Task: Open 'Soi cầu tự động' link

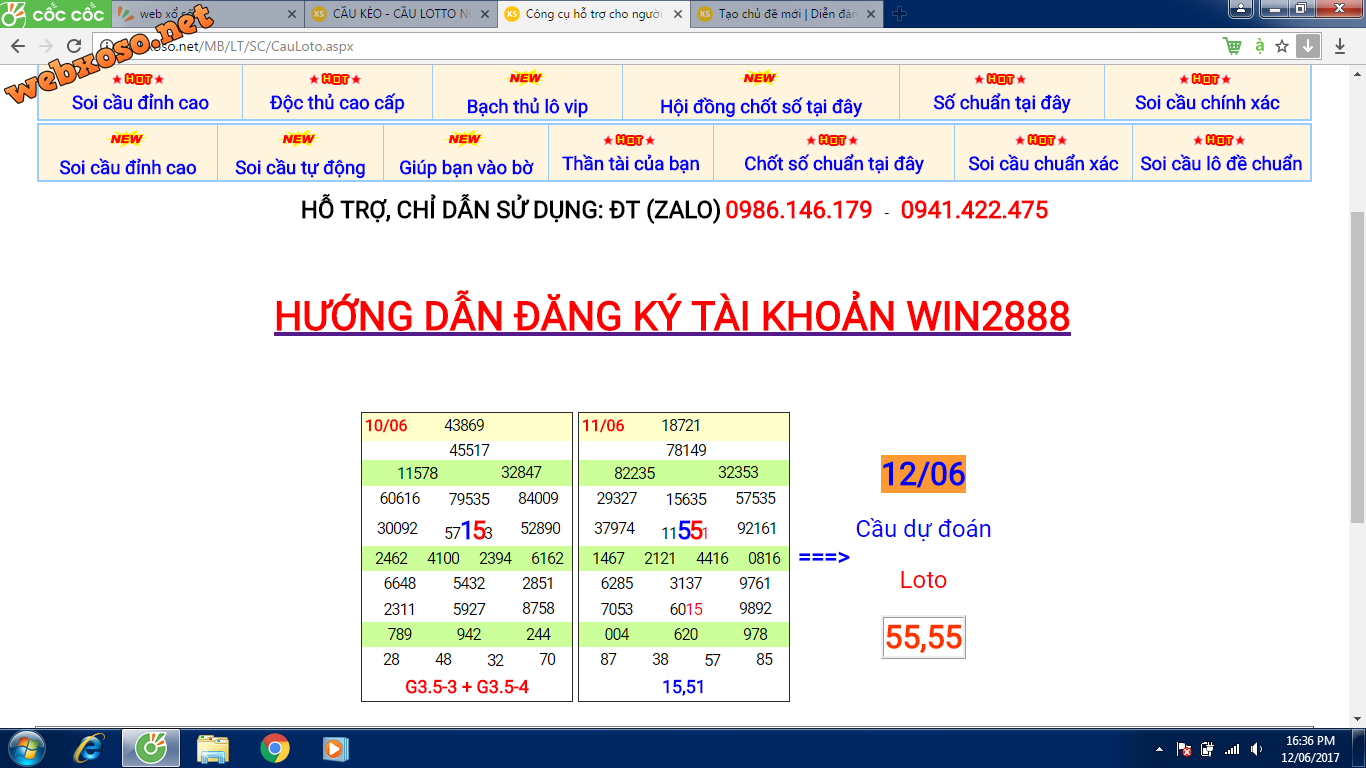Action: [x=300, y=167]
